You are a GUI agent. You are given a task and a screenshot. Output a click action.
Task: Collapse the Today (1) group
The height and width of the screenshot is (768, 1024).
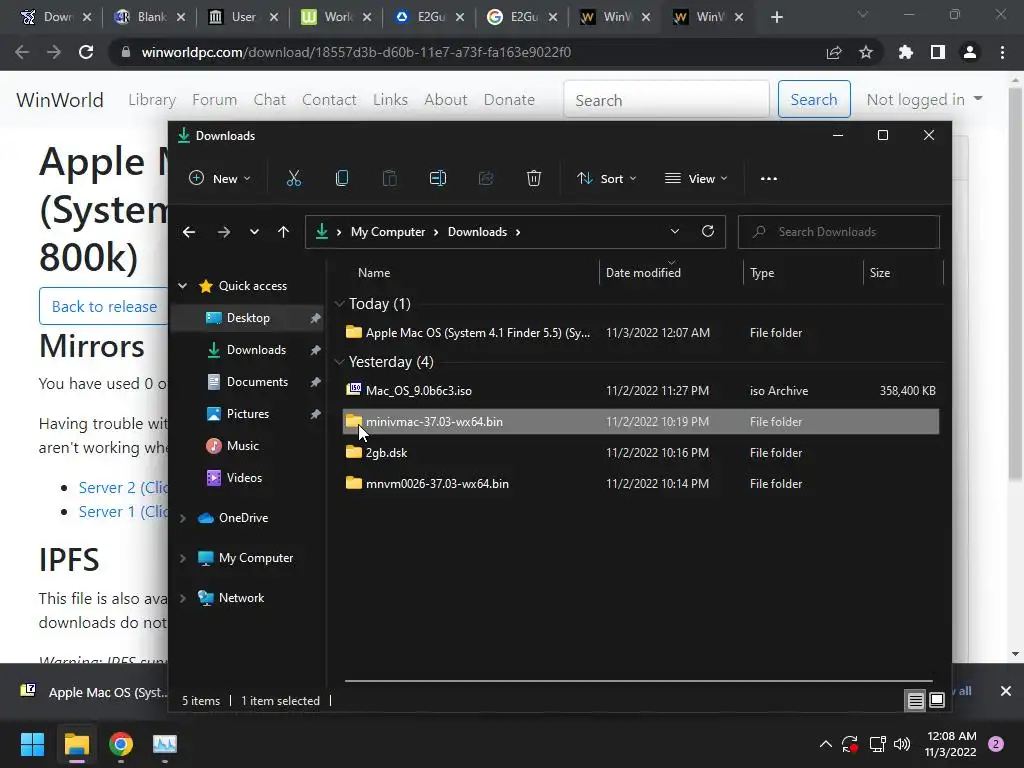(x=339, y=304)
